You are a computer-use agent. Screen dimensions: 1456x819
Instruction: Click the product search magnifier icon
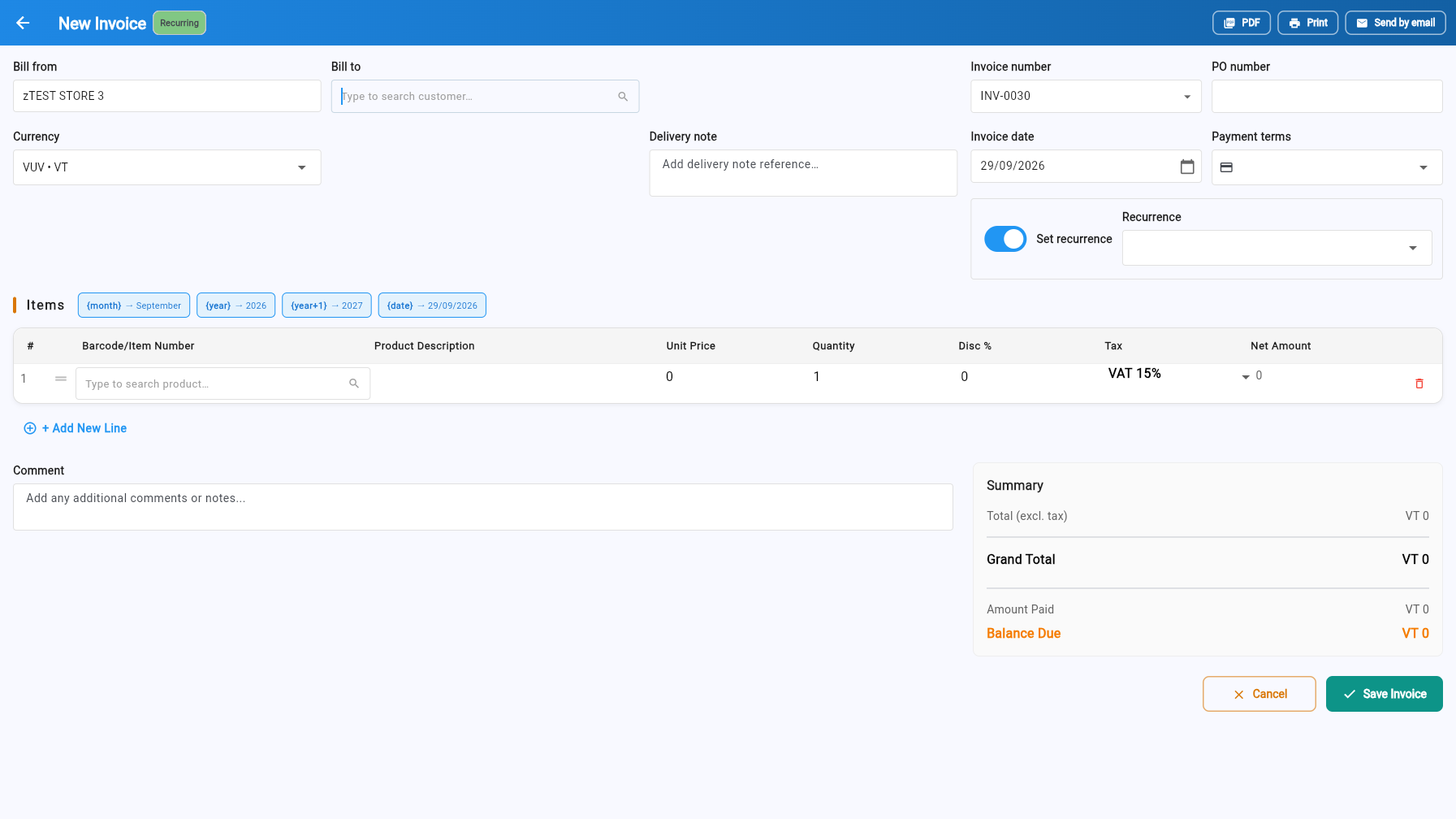coord(354,383)
